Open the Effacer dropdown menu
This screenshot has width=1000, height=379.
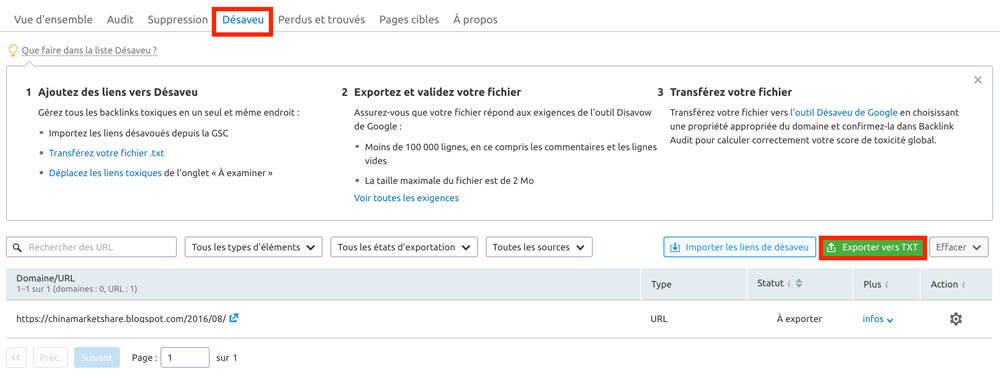[959, 247]
